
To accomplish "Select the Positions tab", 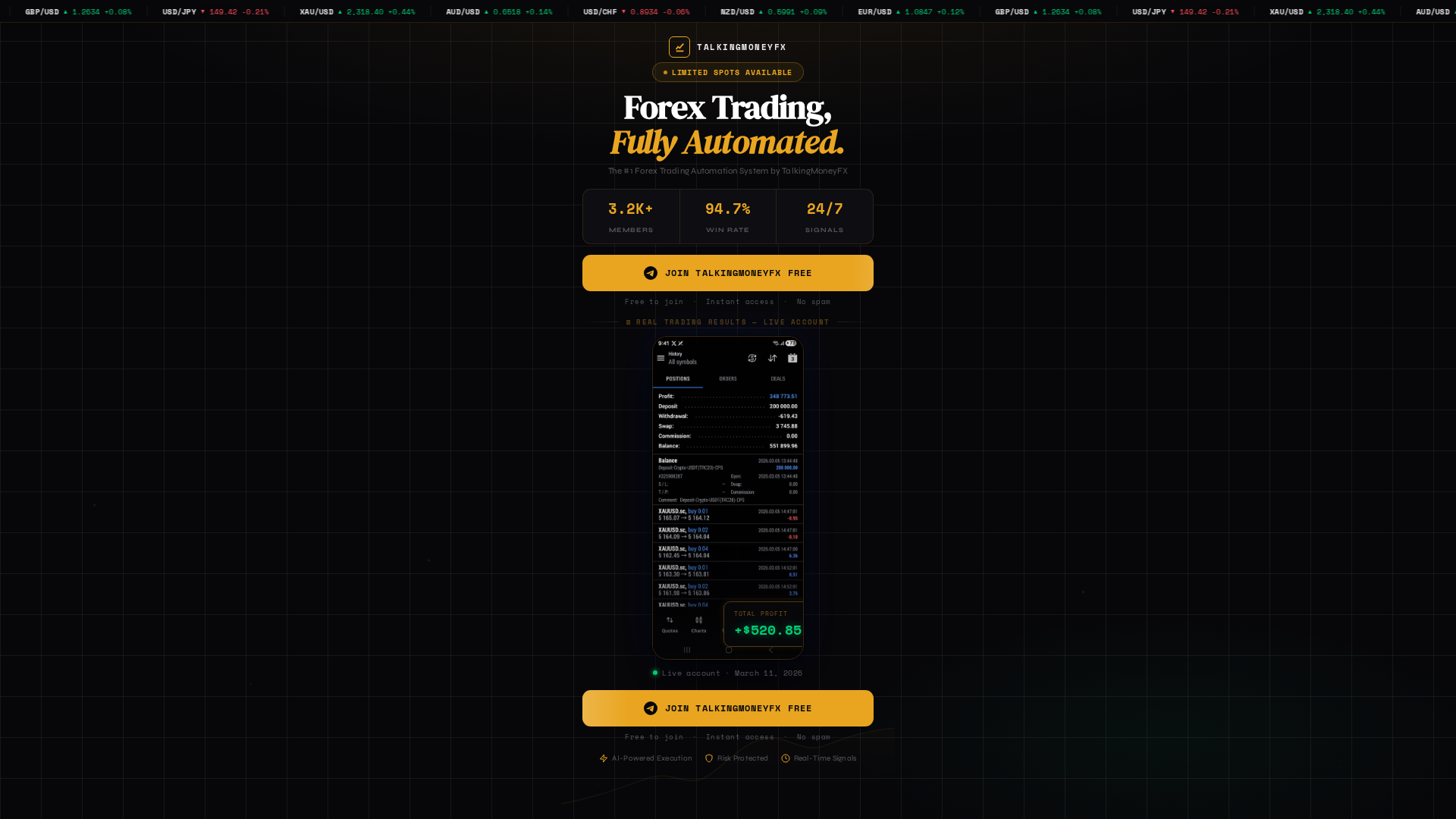I will (x=678, y=378).
